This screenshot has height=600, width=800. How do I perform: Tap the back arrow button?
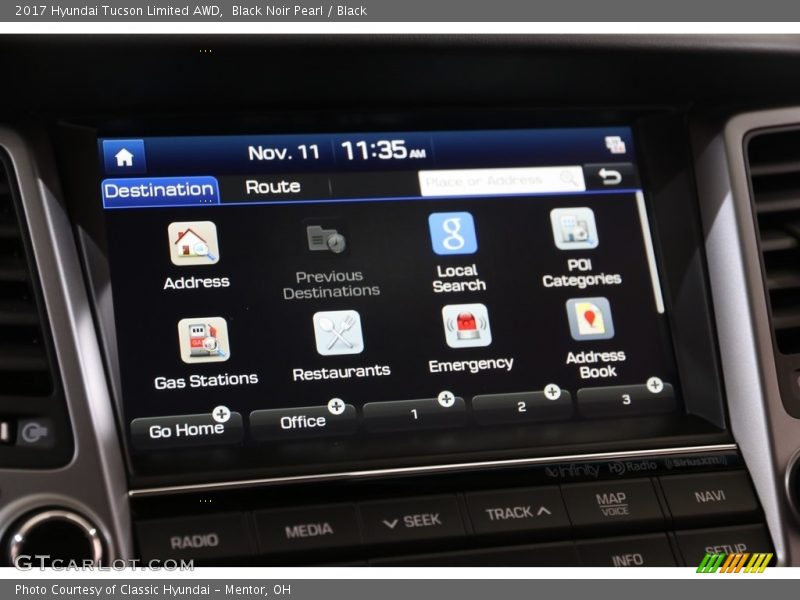[x=610, y=177]
